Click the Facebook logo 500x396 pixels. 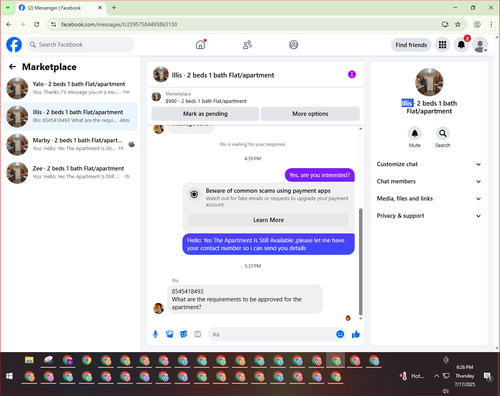click(14, 45)
